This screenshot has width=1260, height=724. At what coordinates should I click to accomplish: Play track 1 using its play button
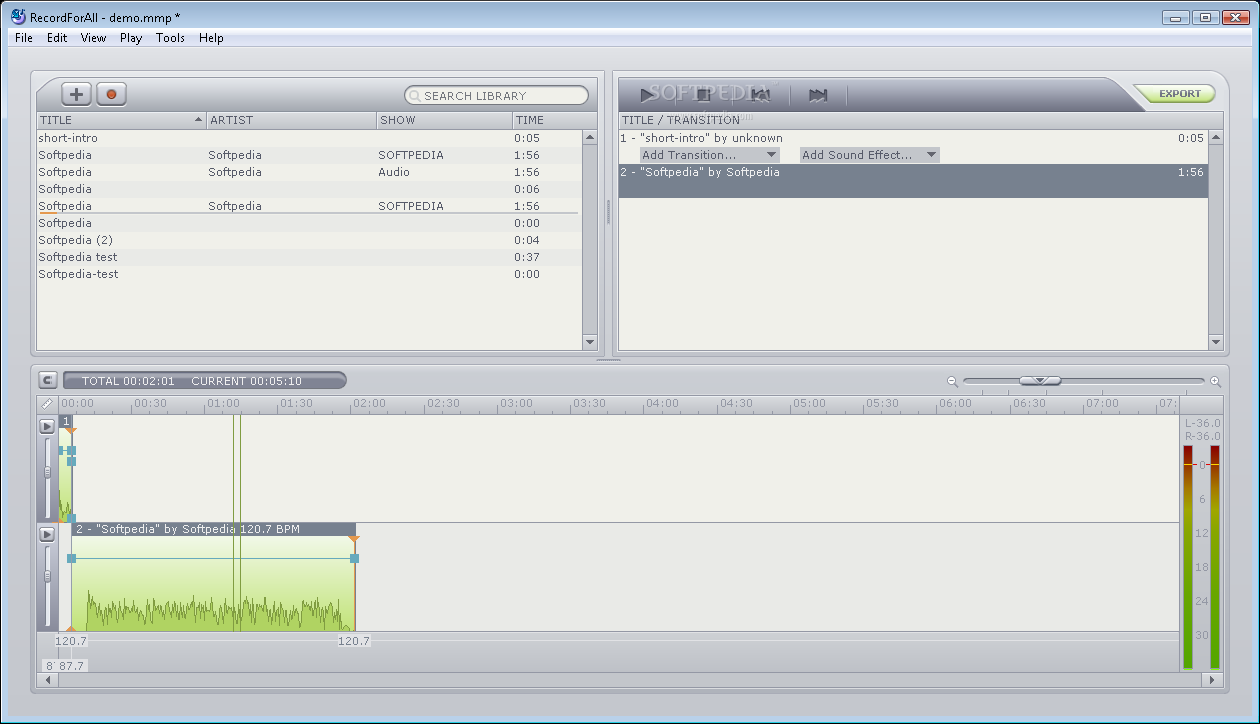click(x=47, y=426)
